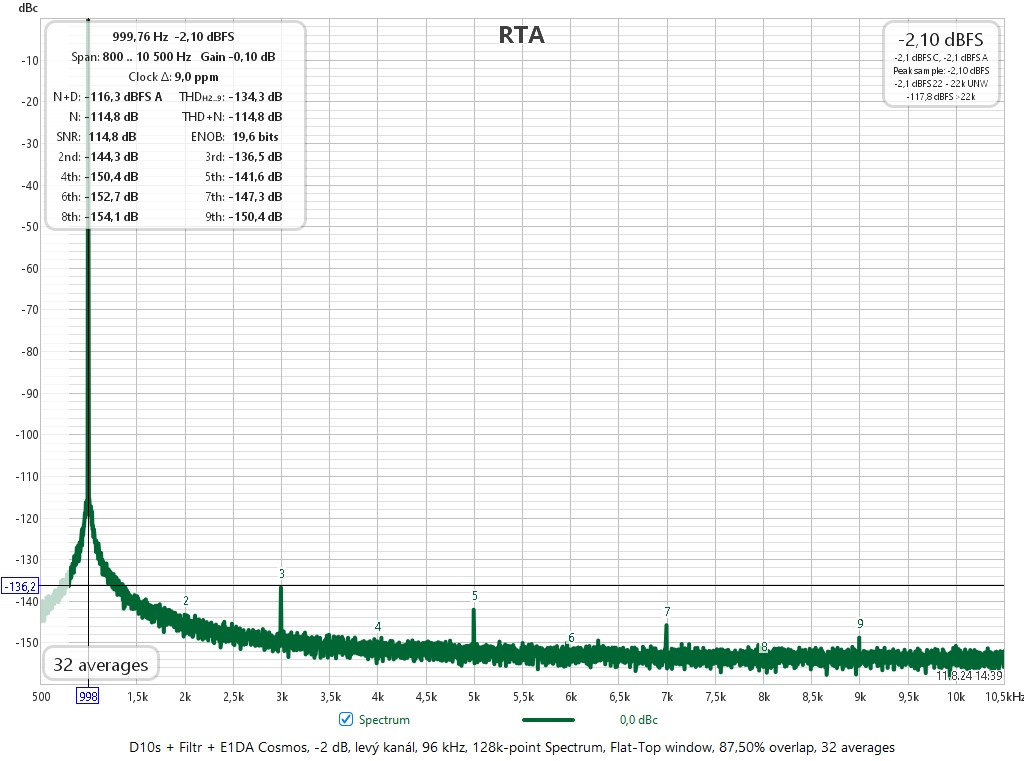Click the 8th: -154,1 dB harmonic value

(x=99, y=217)
